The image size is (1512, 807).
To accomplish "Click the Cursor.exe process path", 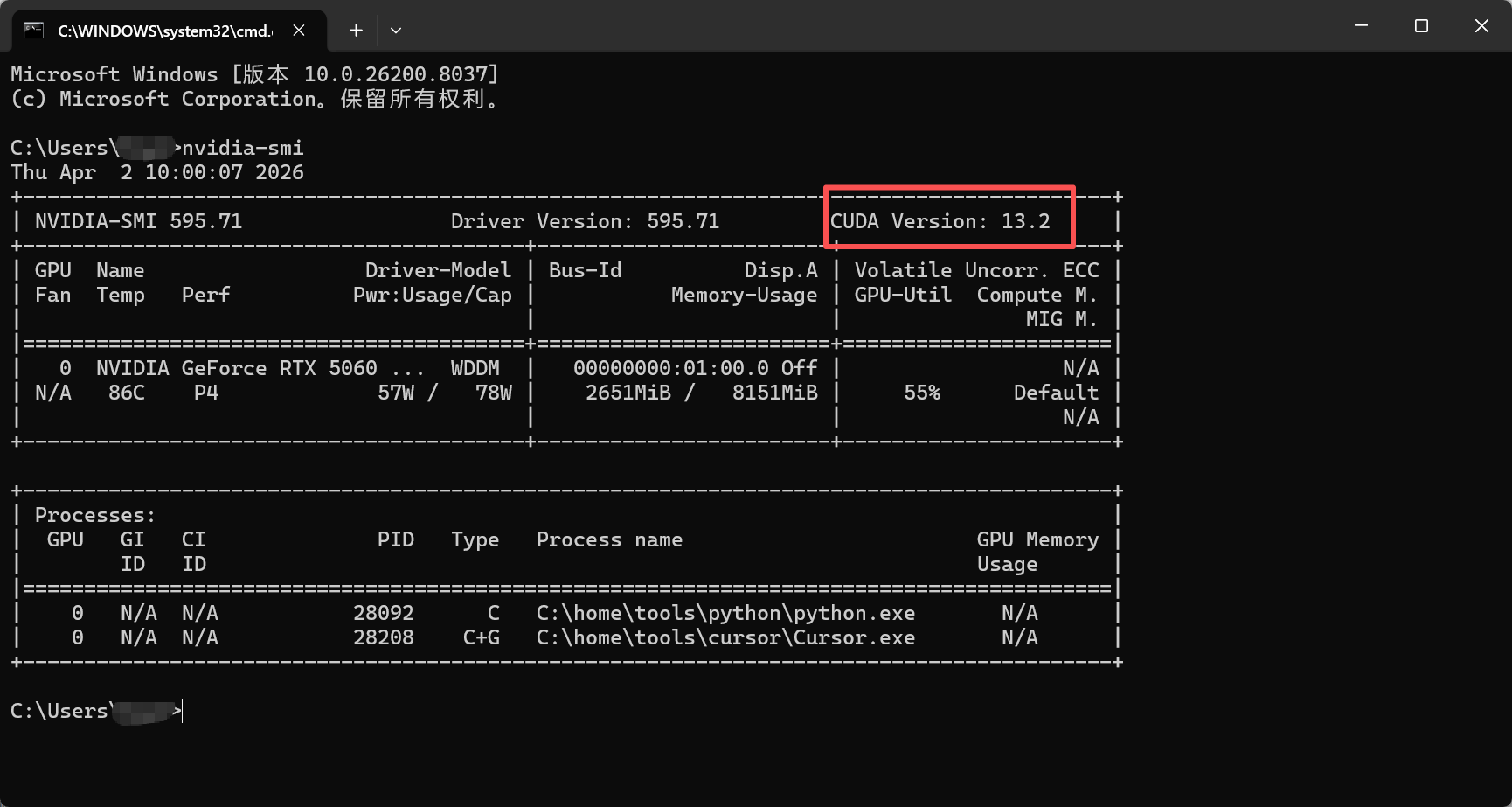I will (x=726, y=637).
